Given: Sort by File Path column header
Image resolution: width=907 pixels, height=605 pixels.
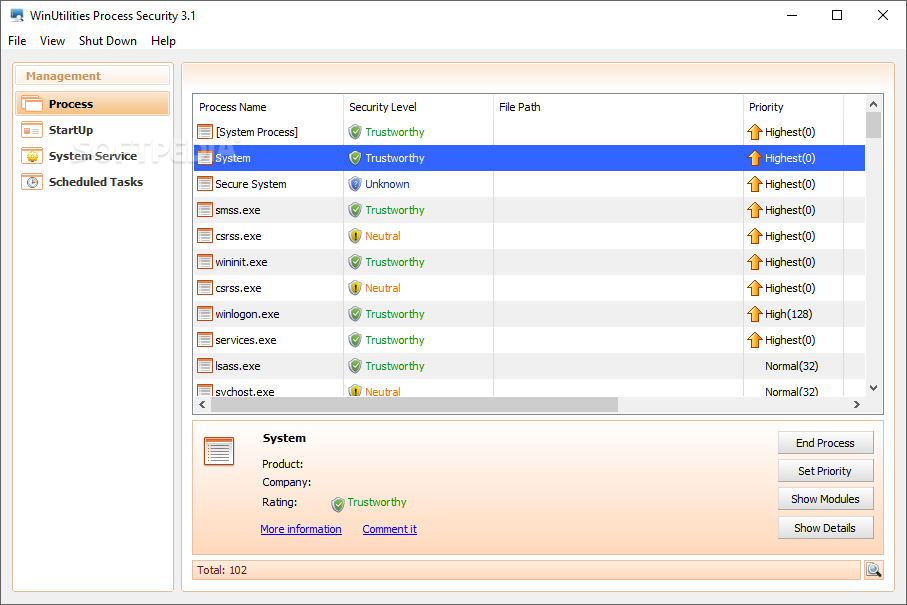Looking at the screenshot, I should [618, 107].
